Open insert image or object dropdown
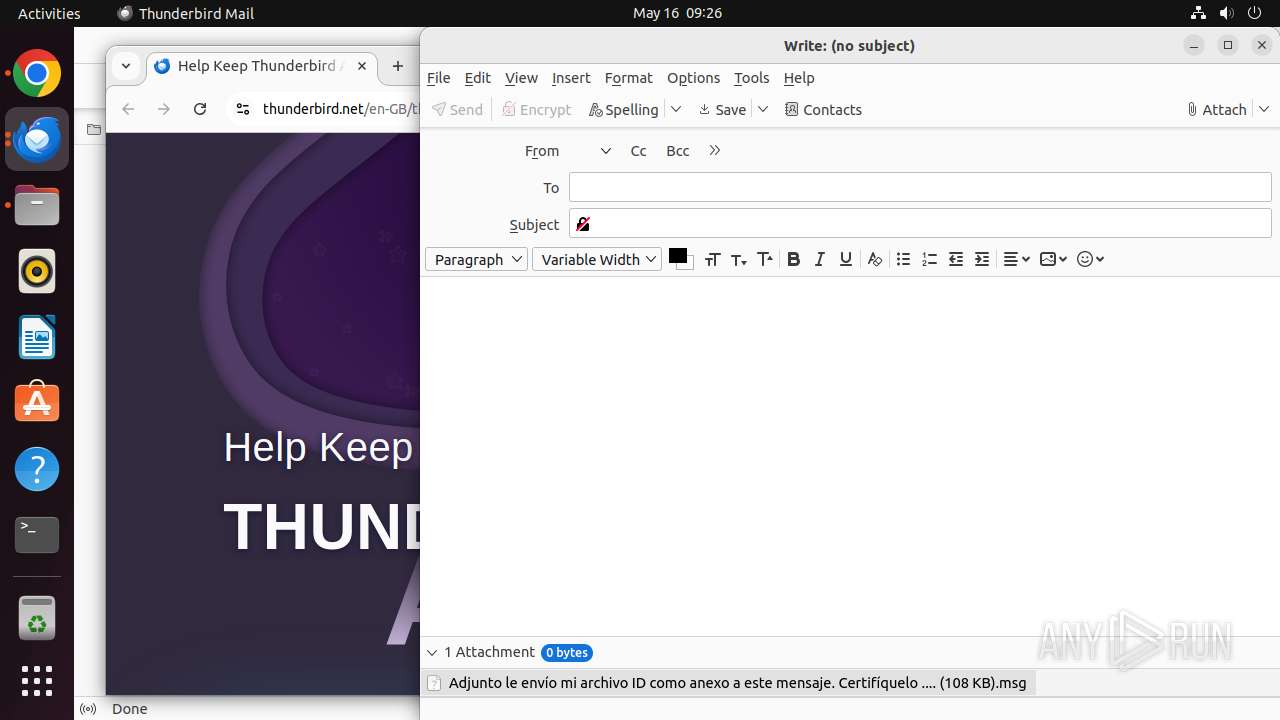 [x=1053, y=259]
